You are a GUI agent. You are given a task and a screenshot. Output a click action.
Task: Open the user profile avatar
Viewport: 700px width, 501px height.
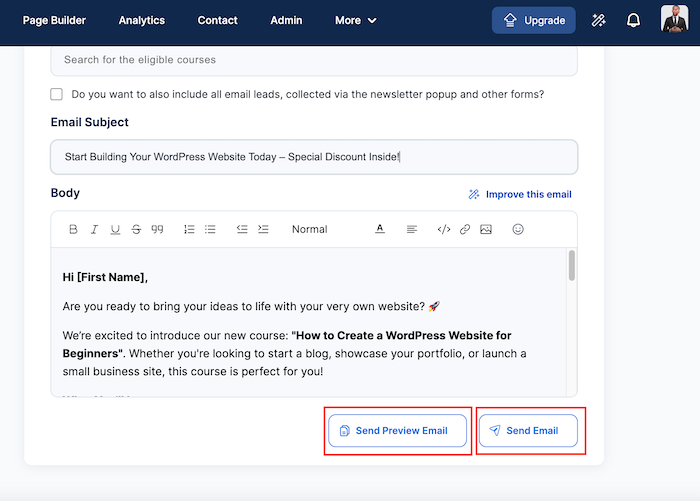[x=675, y=19]
